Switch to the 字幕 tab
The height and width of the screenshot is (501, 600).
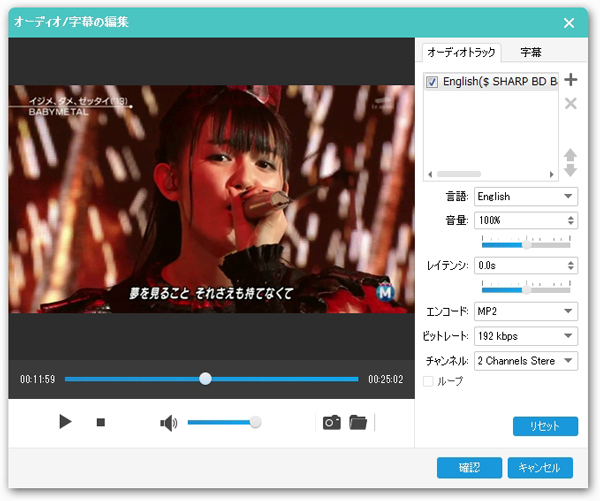click(x=531, y=52)
